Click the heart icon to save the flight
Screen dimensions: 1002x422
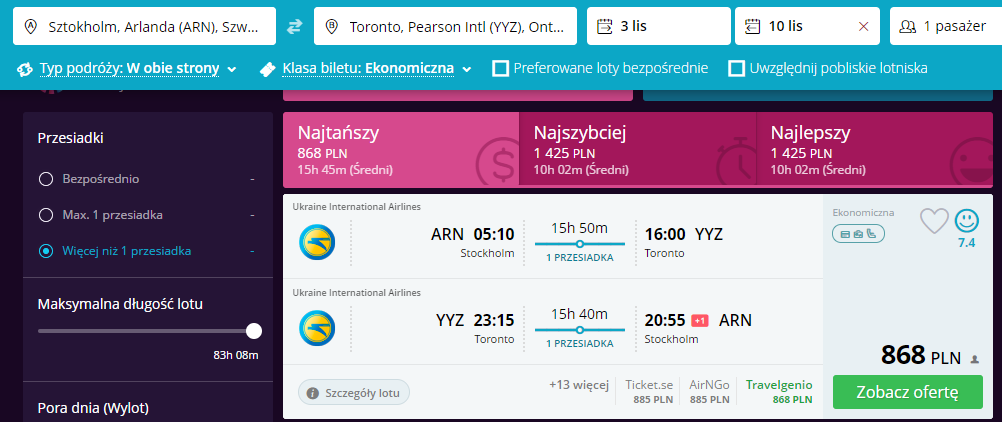coord(933,220)
